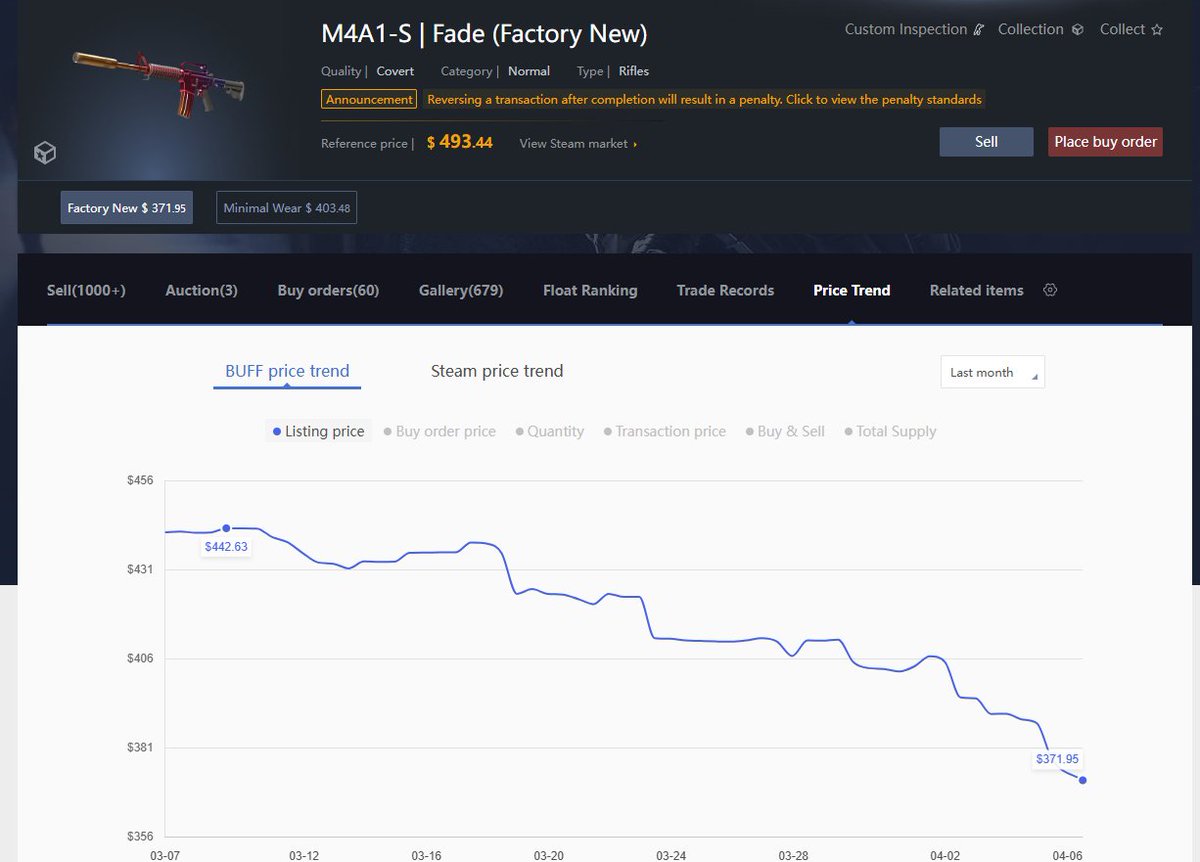
Task: Click the M4A1-S Fade weapon image
Action: pos(158,85)
